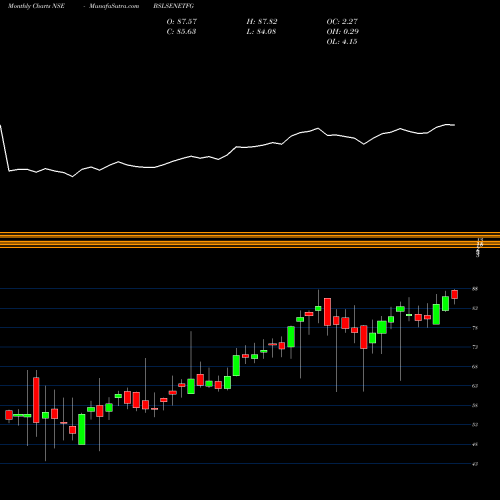
Task: Click the 68 price axis label
Action: click(475, 367)
